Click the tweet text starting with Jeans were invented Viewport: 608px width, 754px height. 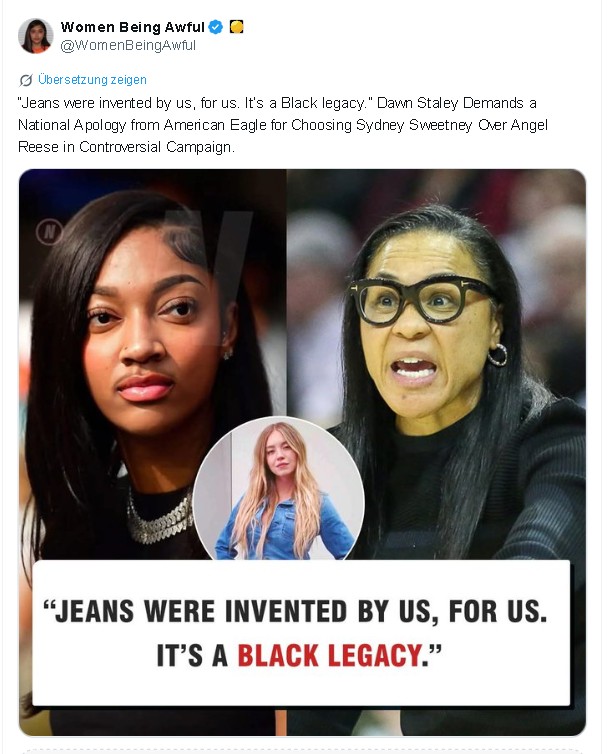(283, 125)
